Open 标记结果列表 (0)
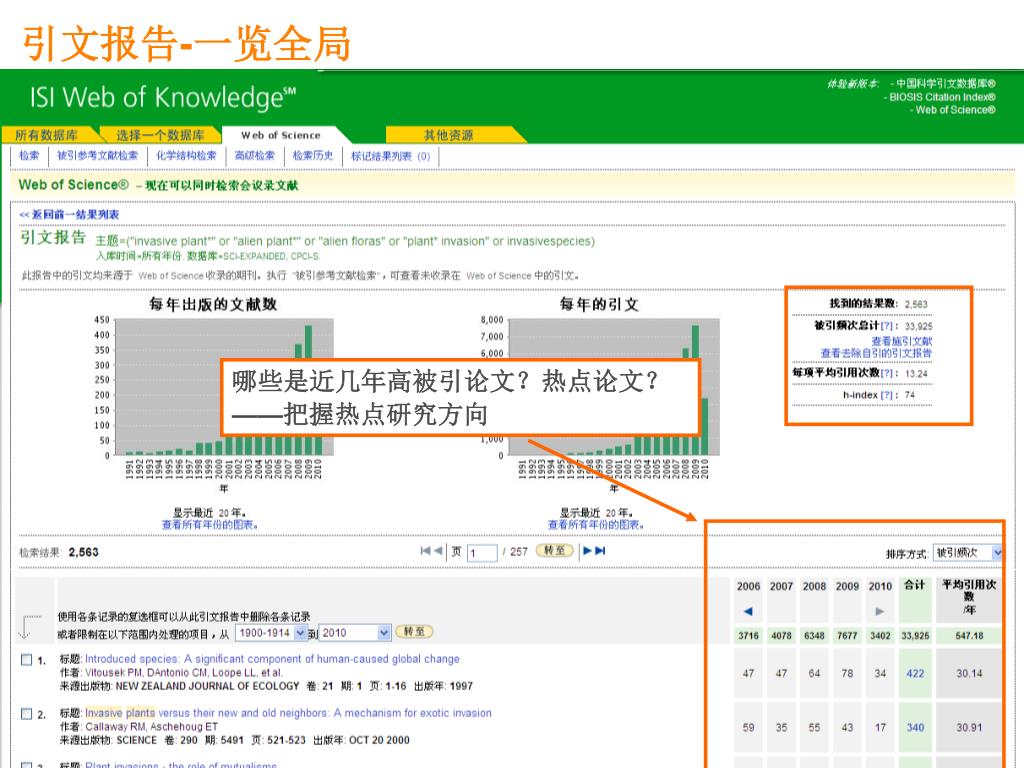This screenshot has height=768, width=1024. point(391,156)
